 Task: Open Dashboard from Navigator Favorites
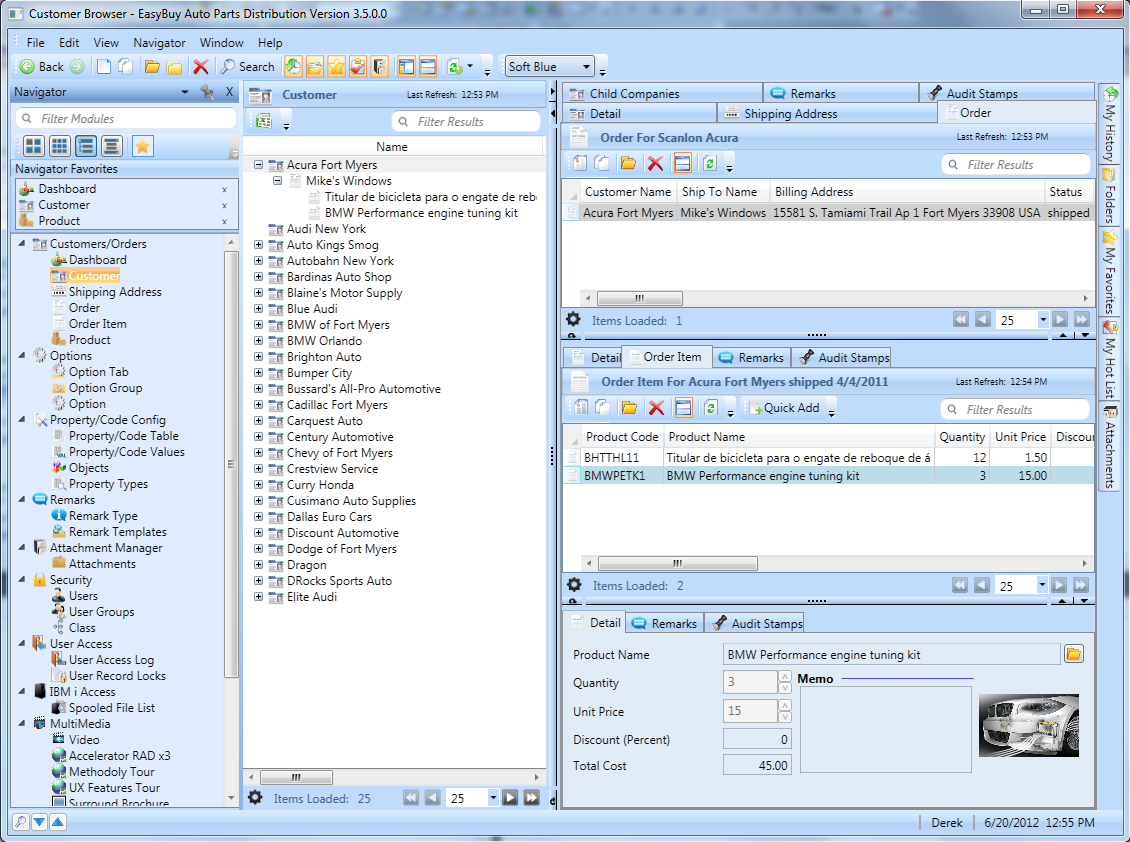67,188
